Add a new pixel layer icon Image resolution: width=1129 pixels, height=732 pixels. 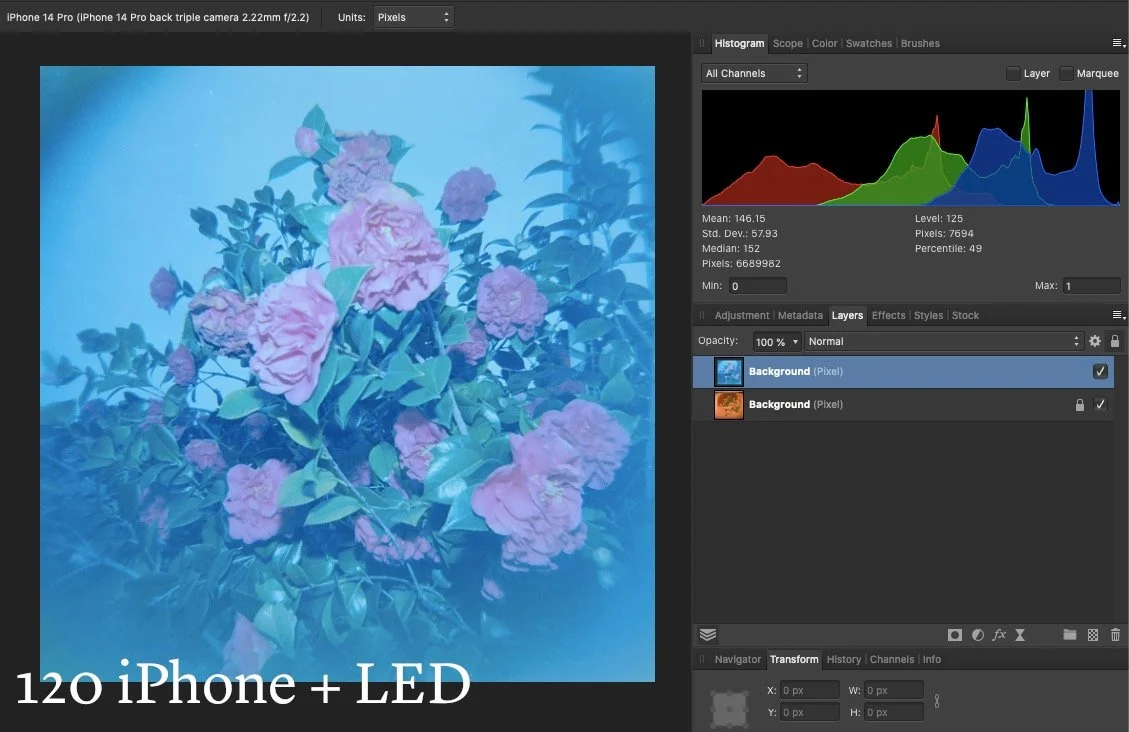1093,635
